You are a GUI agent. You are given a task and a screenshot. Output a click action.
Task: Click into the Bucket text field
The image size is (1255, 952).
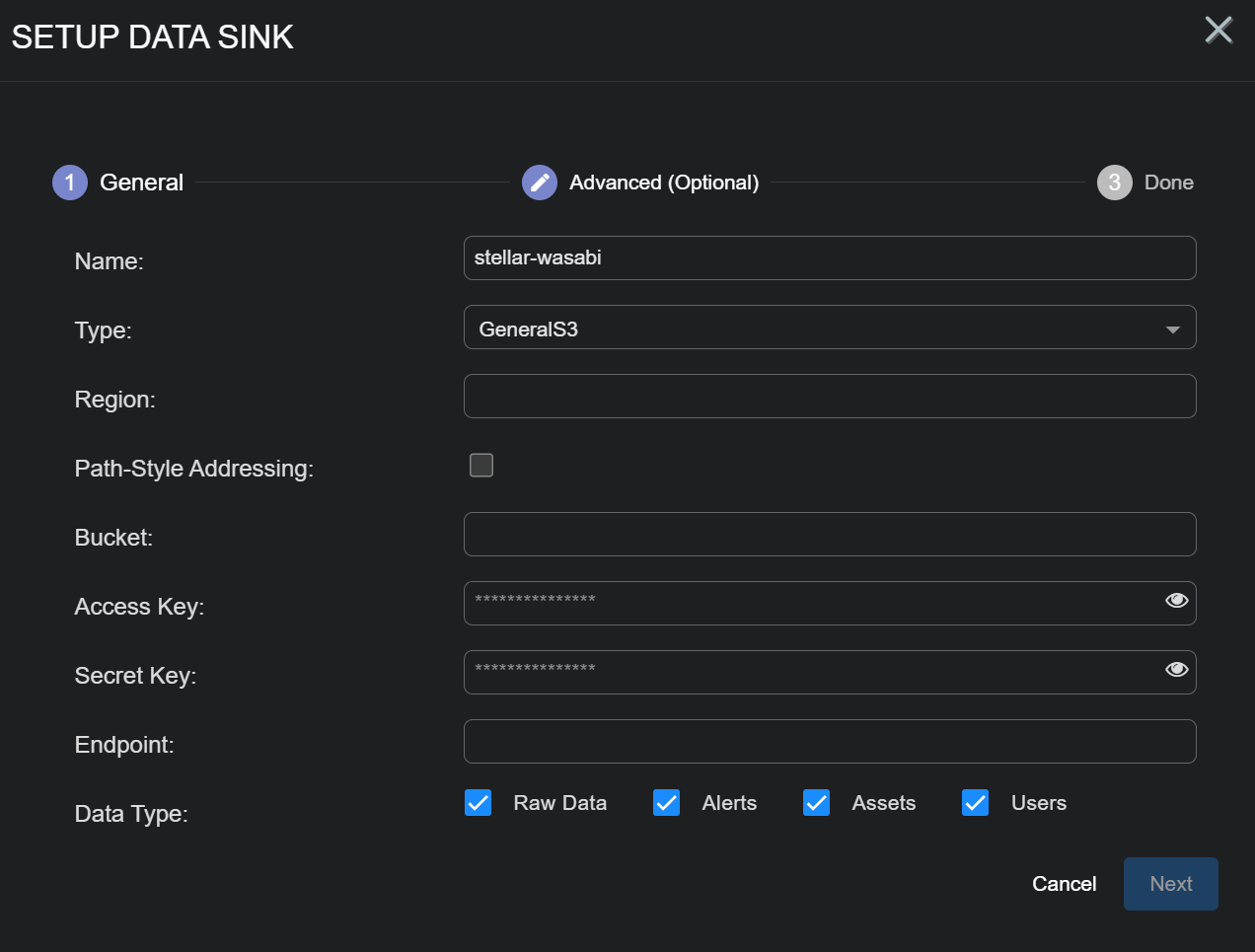(x=829, y=535)
